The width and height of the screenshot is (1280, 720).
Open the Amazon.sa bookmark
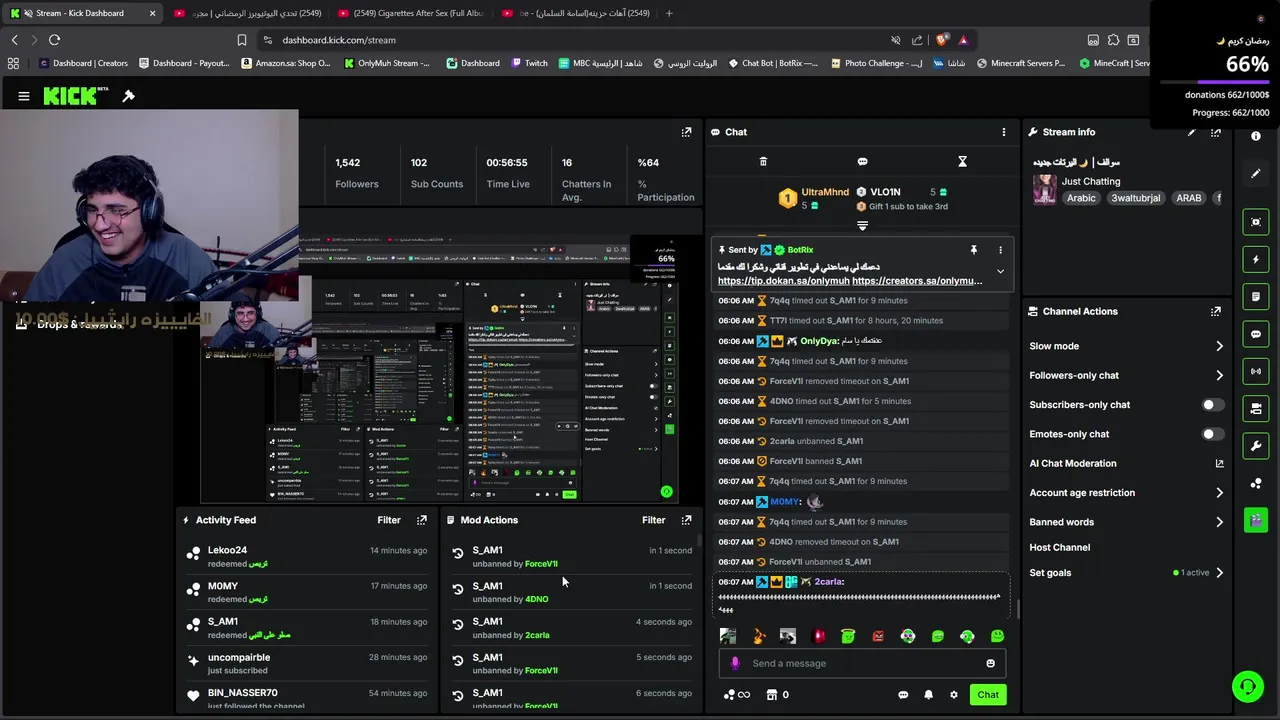pos(286,63)
